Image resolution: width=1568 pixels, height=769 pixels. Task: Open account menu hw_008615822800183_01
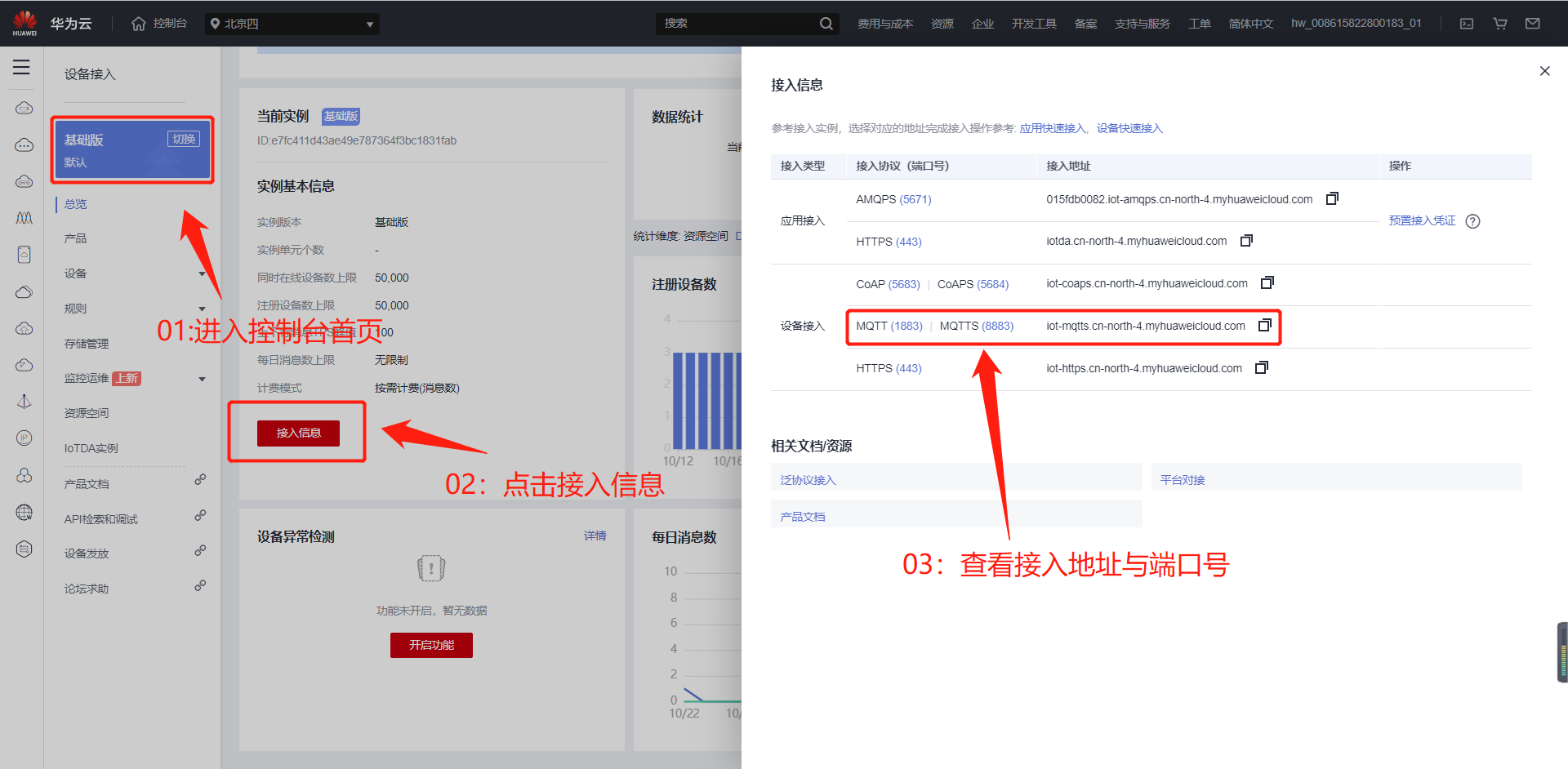pyautogui.click(x=1356, y=23)
